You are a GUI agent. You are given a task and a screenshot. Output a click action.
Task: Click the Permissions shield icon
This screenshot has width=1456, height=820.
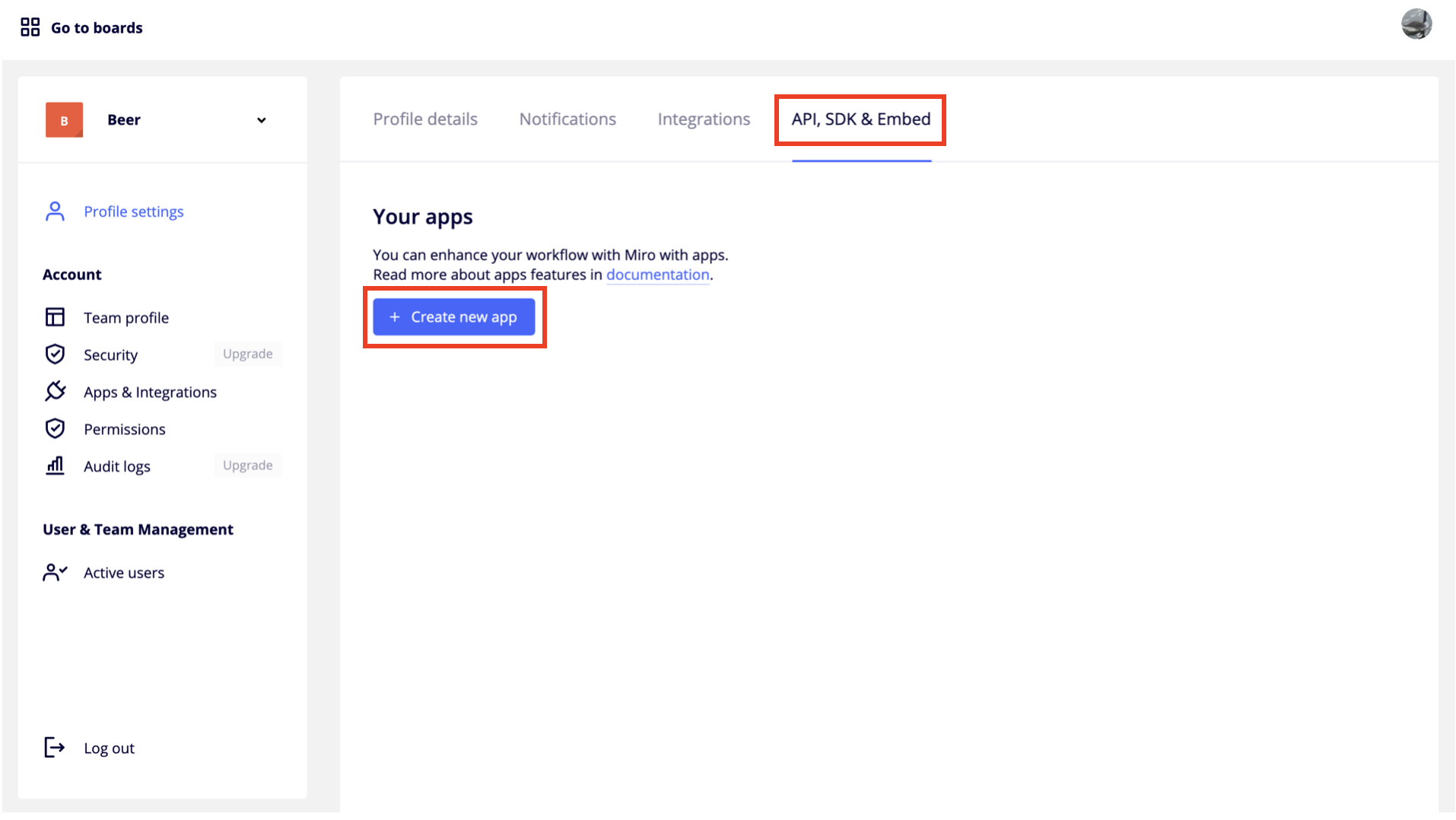(55, 429)
